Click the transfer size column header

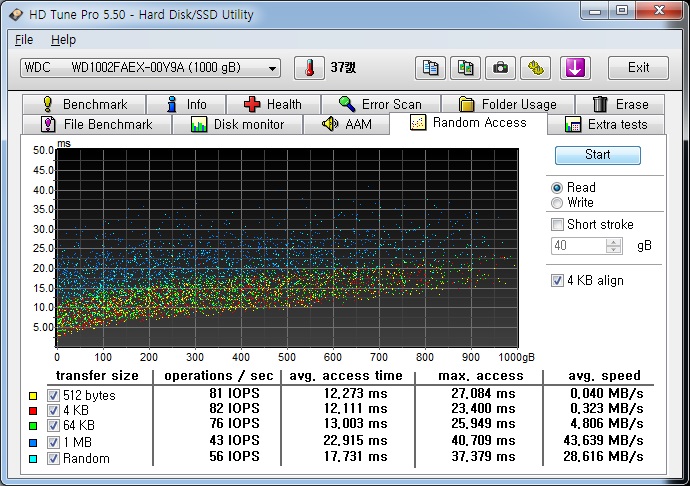pyautogui.click(x=97, y=376)
